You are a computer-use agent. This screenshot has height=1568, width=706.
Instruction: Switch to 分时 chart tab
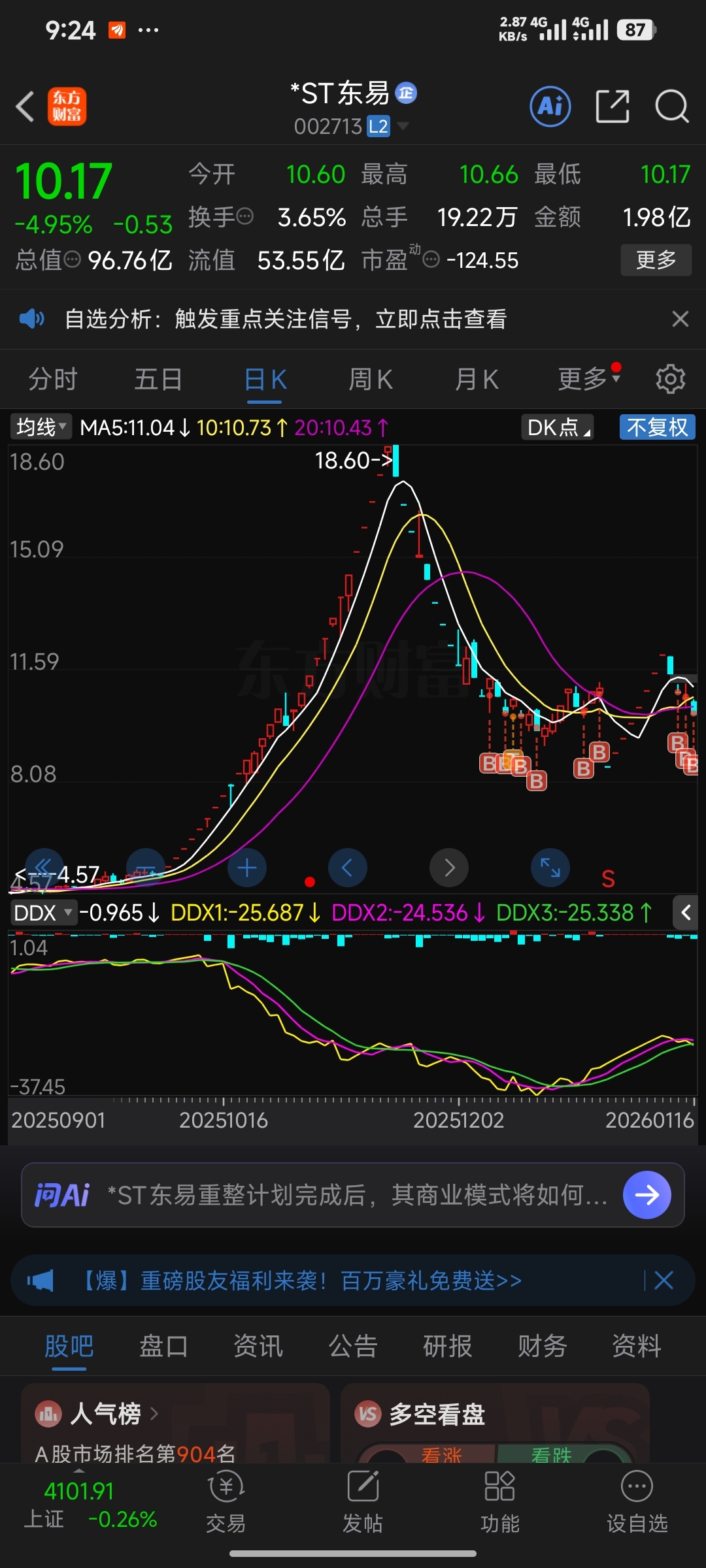pyautogui.click(x=53, y=379)
